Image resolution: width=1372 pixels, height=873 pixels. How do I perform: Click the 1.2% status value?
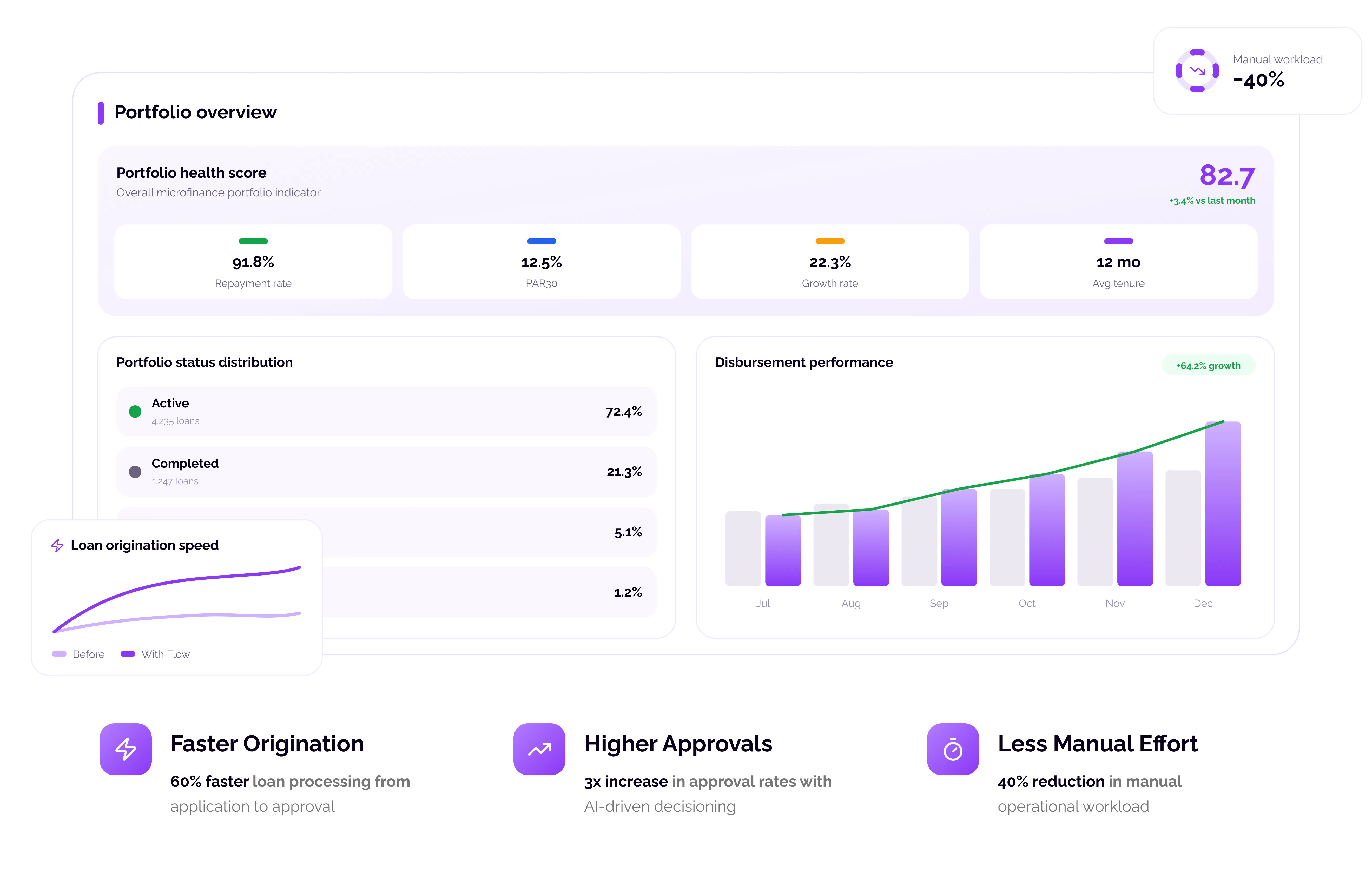click(628, 593)
